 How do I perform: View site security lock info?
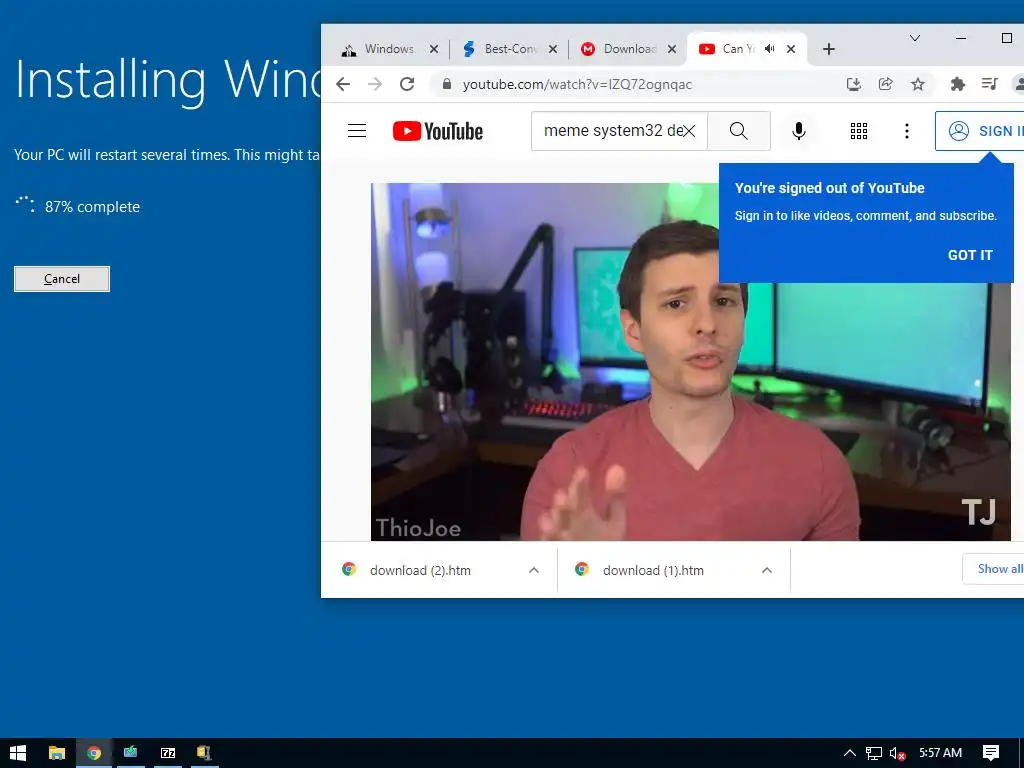tap(447, 84)
